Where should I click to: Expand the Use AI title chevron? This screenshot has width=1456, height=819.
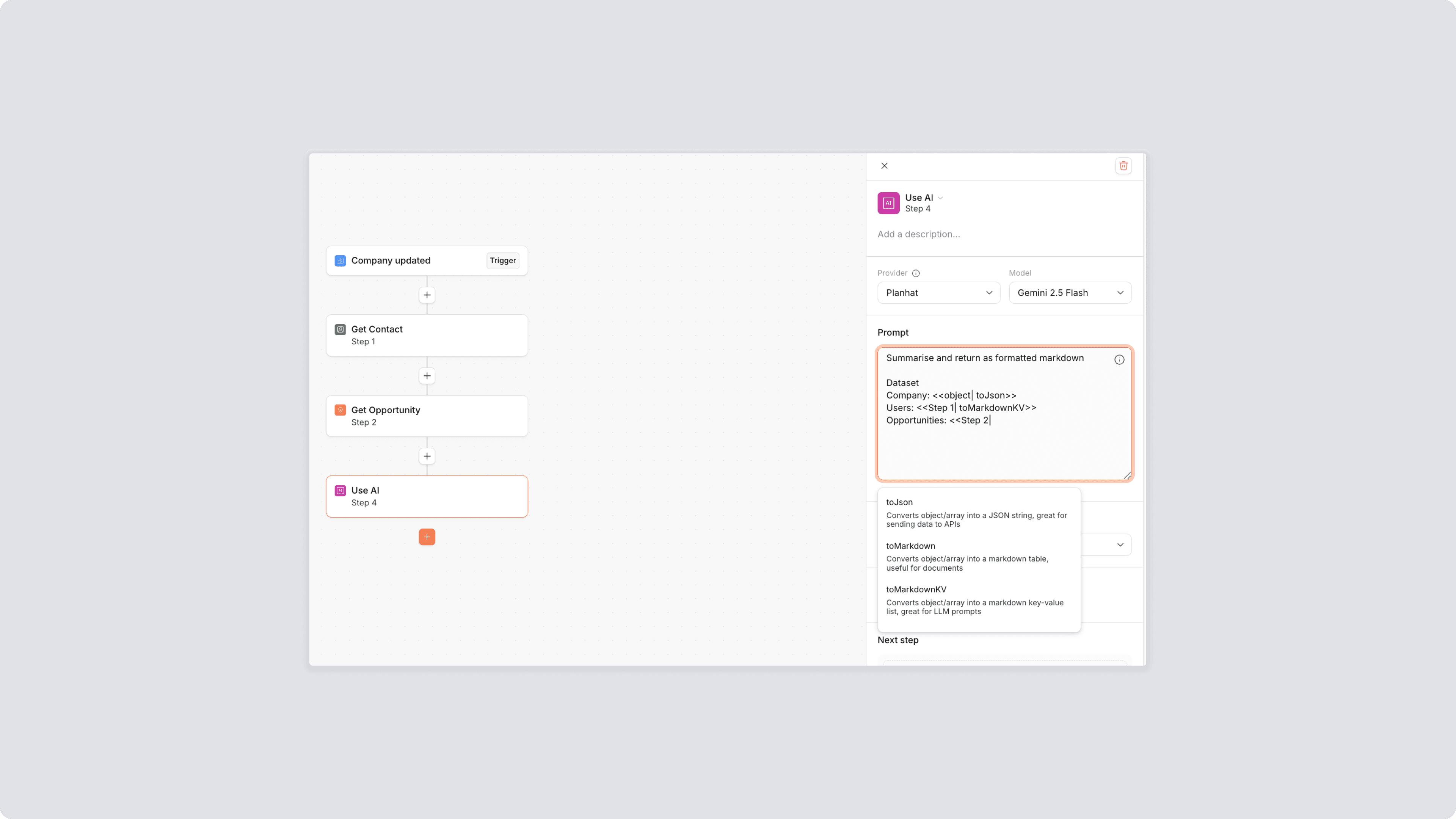point(940,198)
